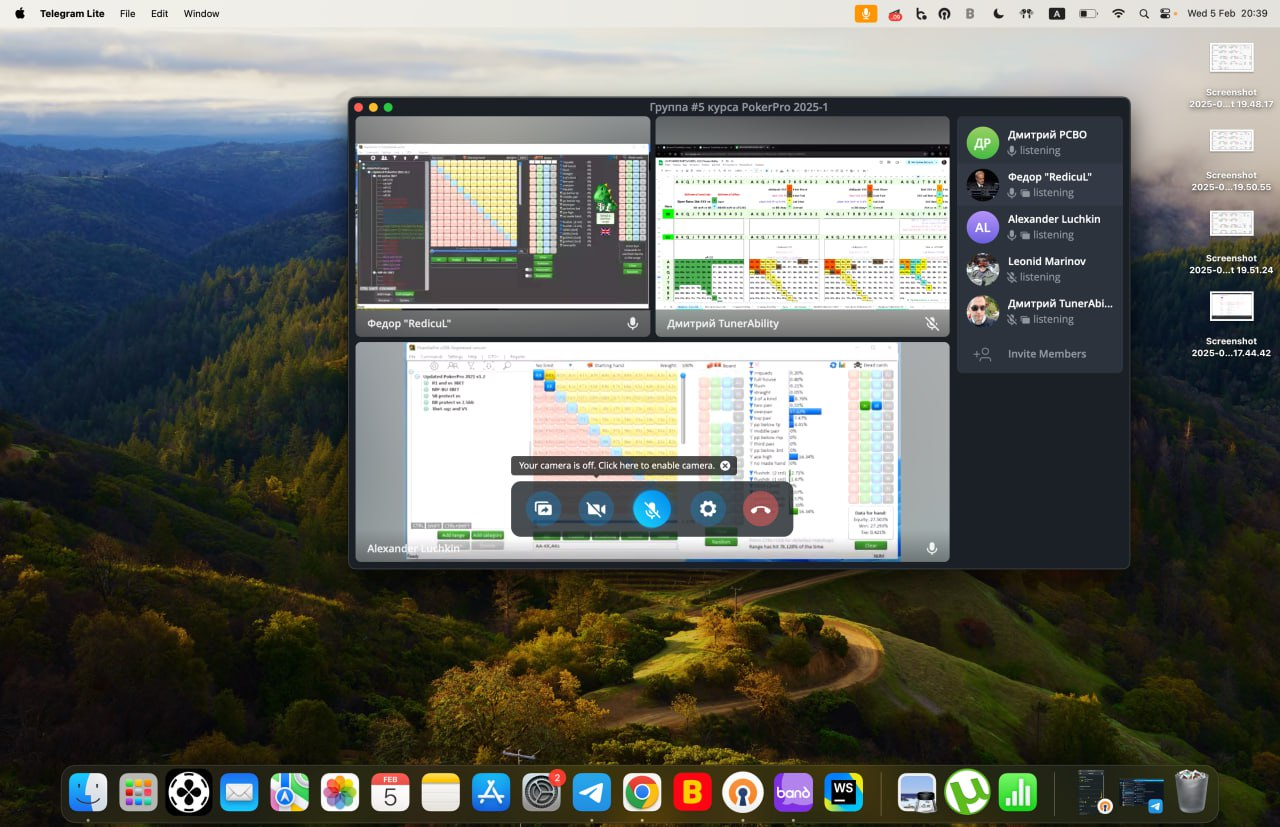Click the 'Your camera is off' tooltip text
Screen dimensions: 1280x827
point(616,466)
